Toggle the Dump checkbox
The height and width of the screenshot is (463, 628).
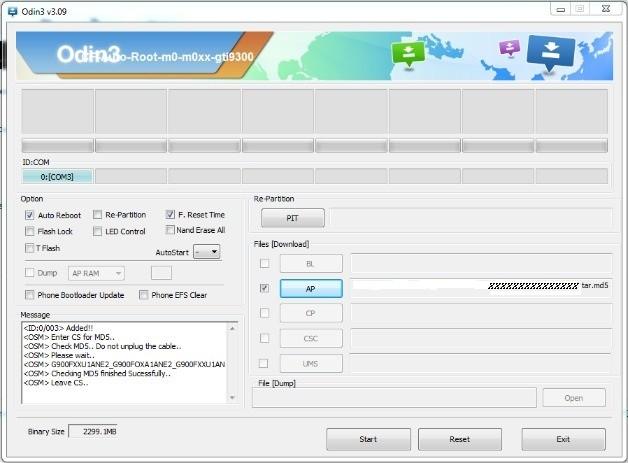(29, 273)
